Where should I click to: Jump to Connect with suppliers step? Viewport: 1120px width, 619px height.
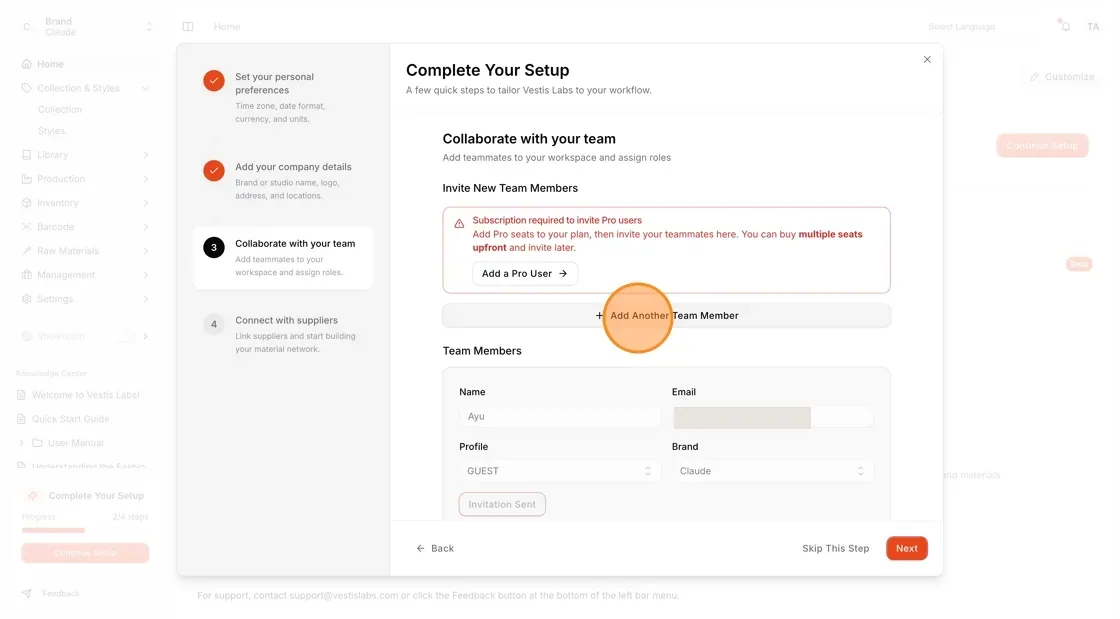(283, 334)
